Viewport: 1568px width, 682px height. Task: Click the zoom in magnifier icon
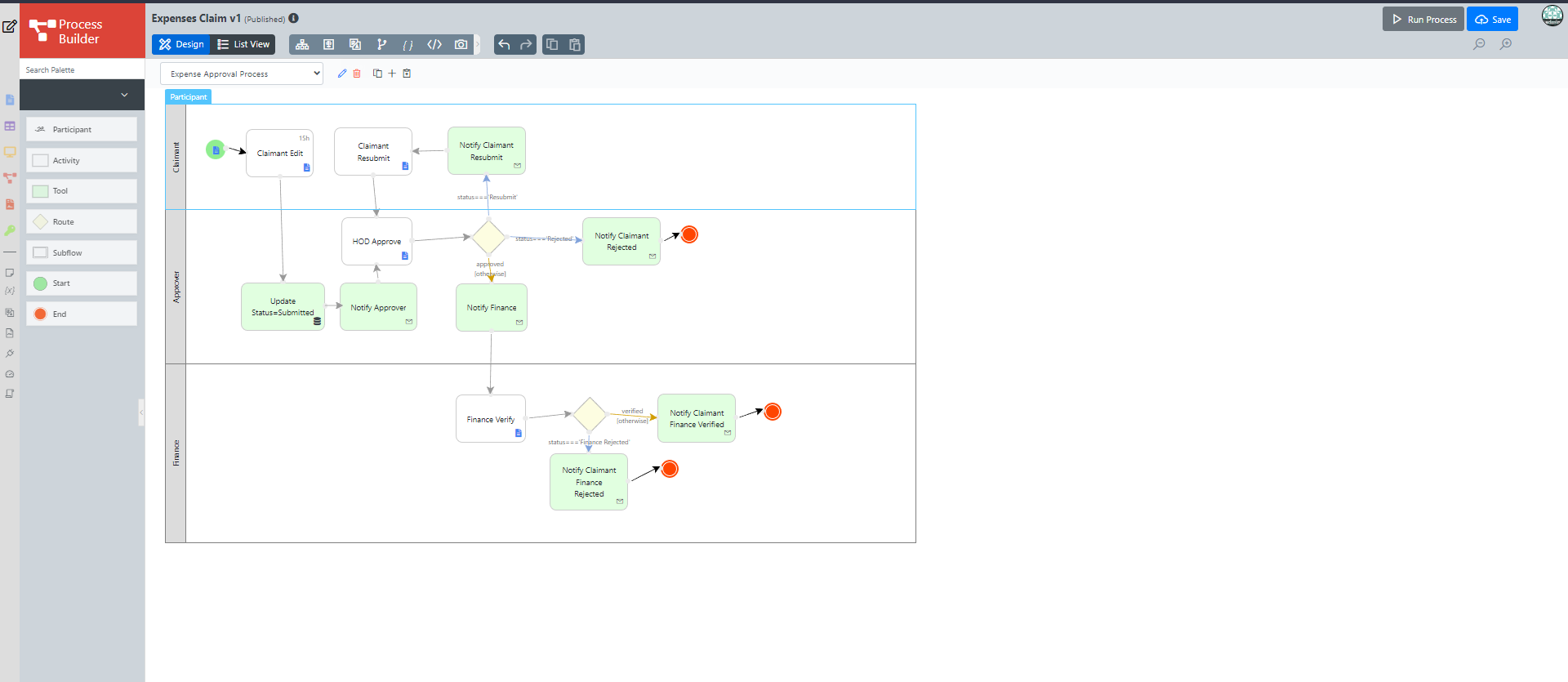point(1506,44)
